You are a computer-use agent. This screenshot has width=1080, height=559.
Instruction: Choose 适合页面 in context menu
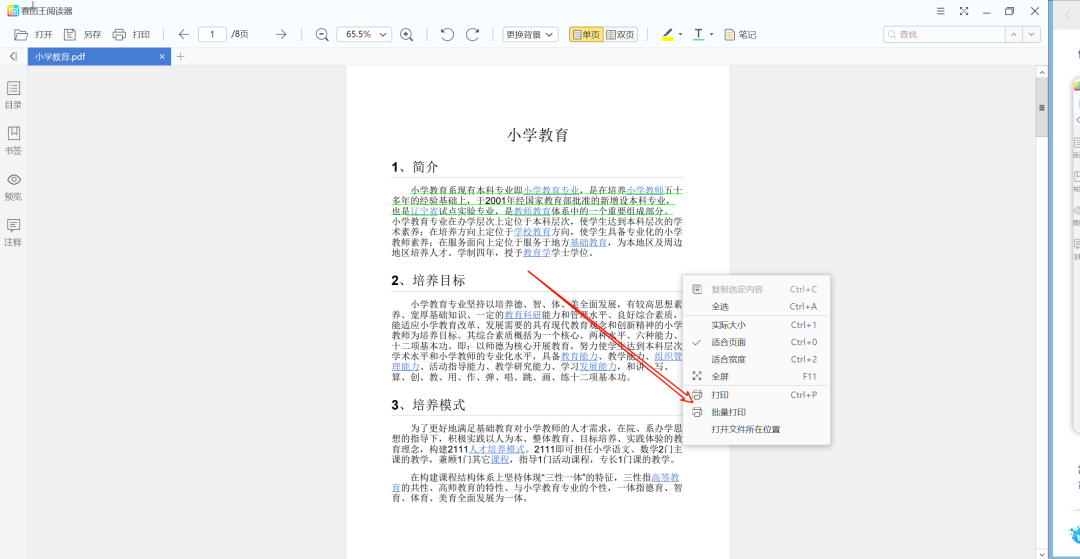tap(756, 342)
